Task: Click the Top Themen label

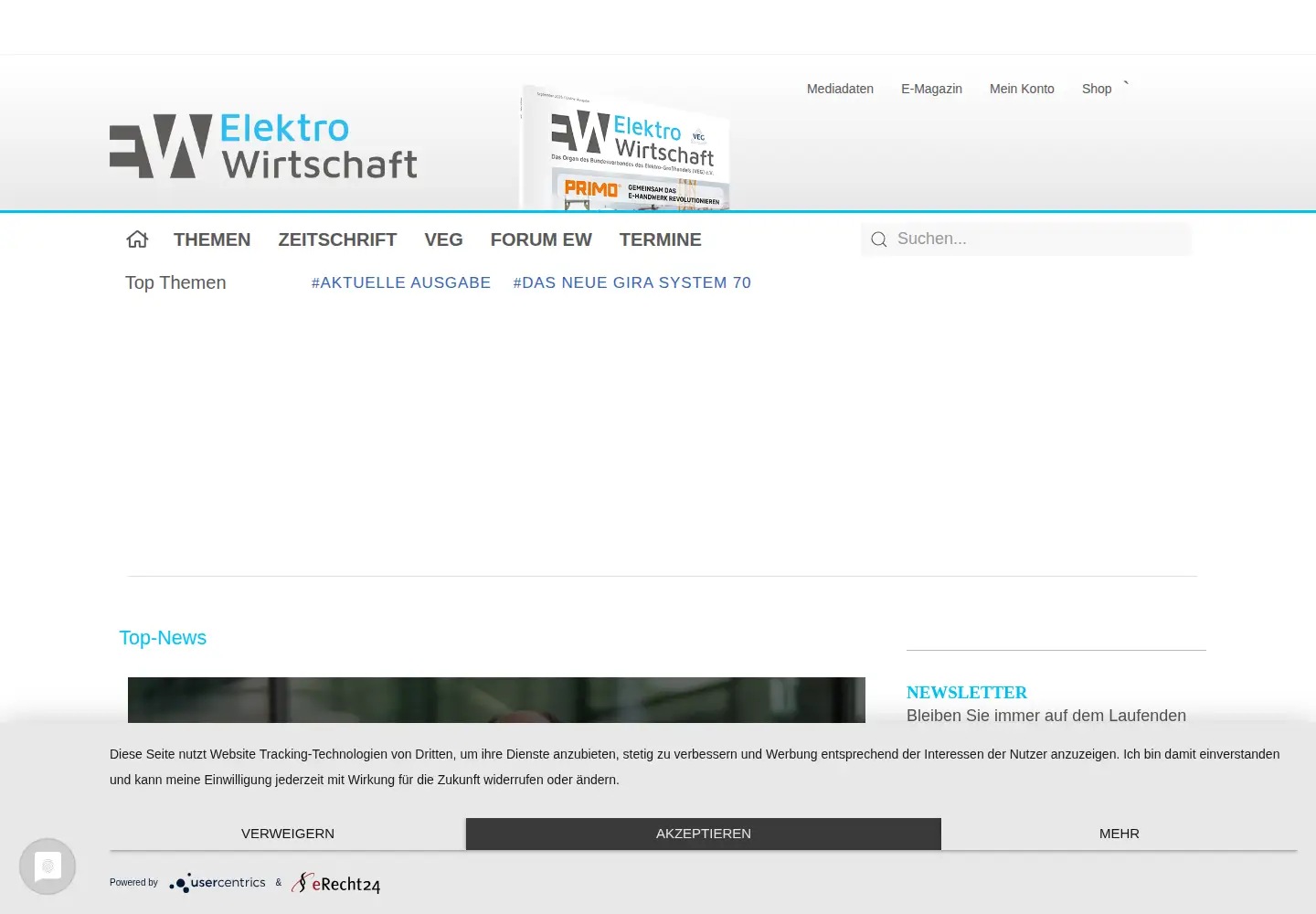Action: (175, 283)
